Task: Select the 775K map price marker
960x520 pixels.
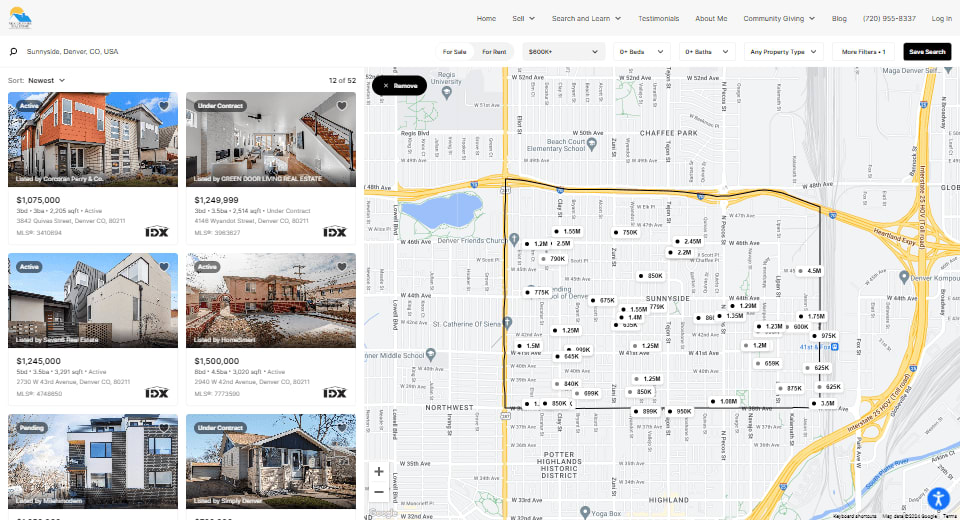Action: pyautogui.click(x=538, y=292)
